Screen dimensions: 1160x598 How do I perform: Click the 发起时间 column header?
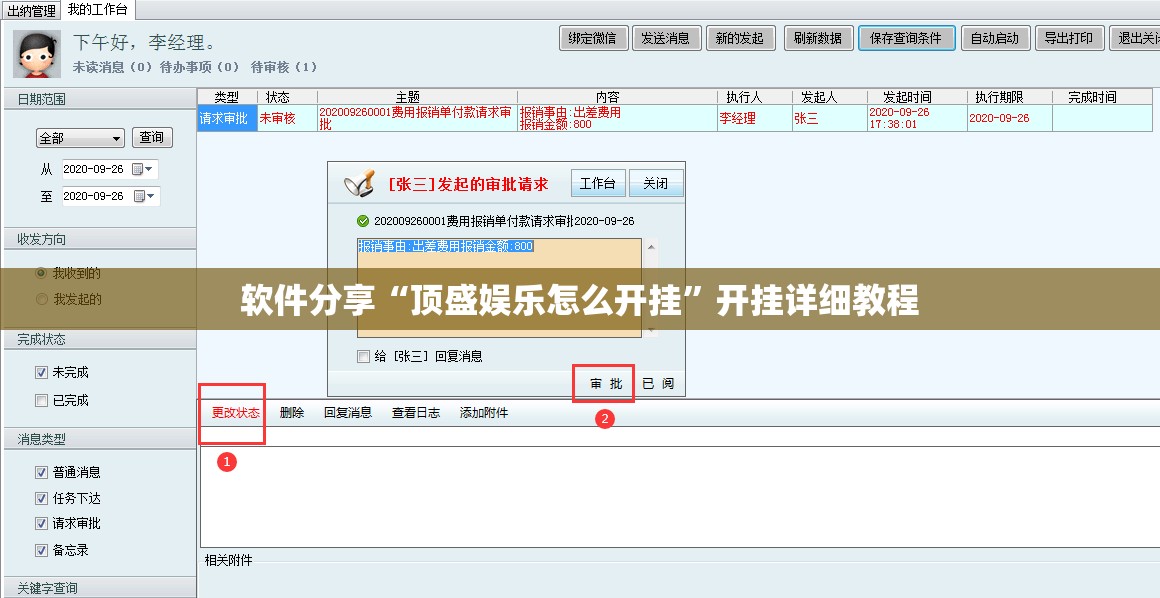point(917,97)
